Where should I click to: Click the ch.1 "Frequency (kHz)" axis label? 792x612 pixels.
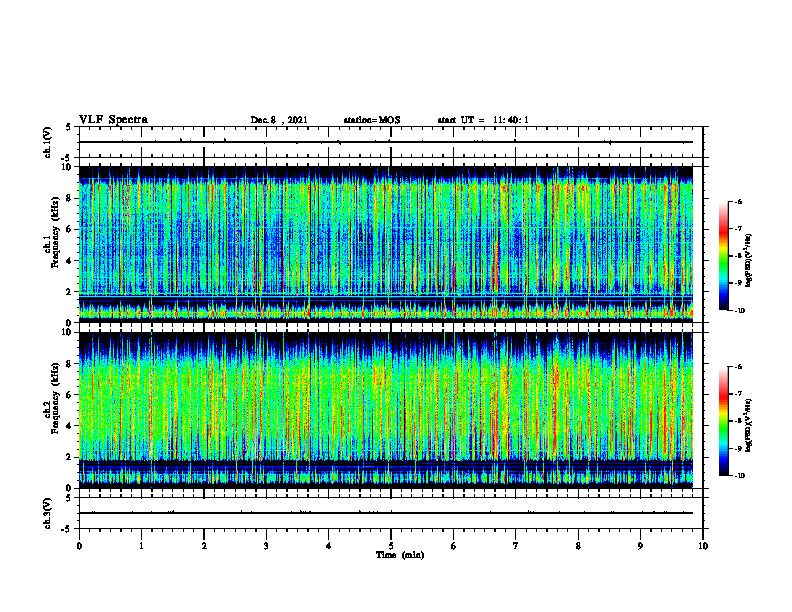(x=55, y=232)
